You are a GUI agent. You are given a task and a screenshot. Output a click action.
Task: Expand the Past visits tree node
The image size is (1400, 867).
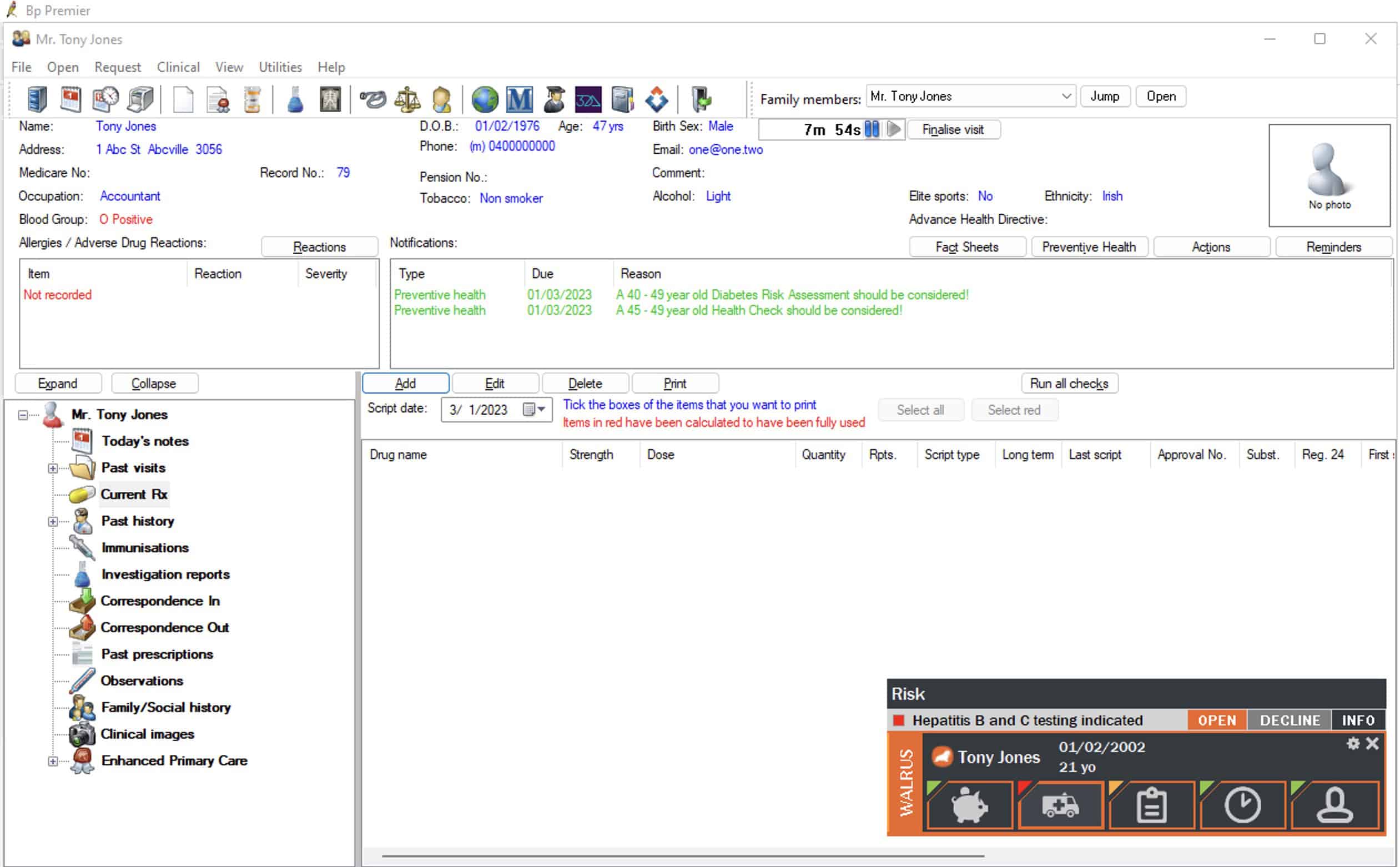(x=53, y=468)
